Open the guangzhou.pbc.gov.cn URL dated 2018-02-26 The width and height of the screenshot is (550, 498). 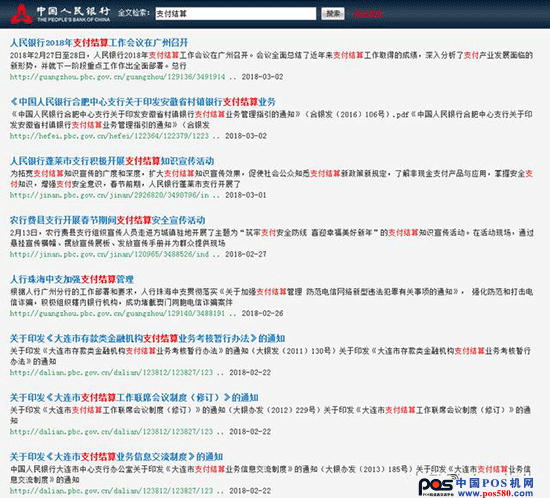[x=118, y=313]
